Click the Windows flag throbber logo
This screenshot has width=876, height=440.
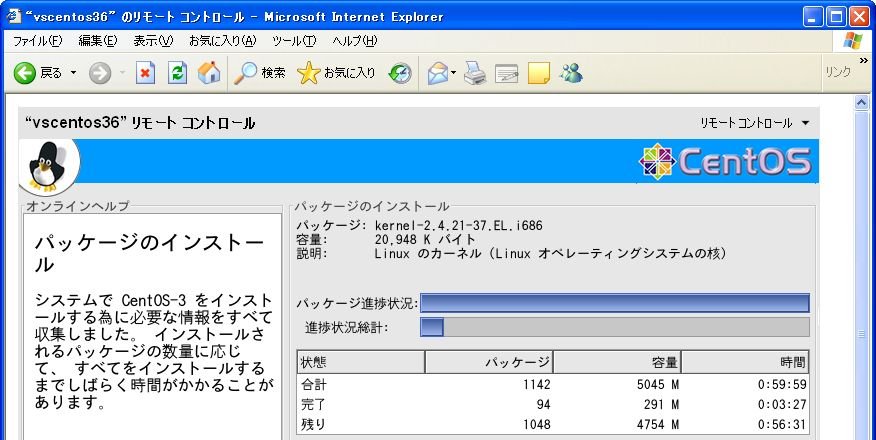(853, 41)
